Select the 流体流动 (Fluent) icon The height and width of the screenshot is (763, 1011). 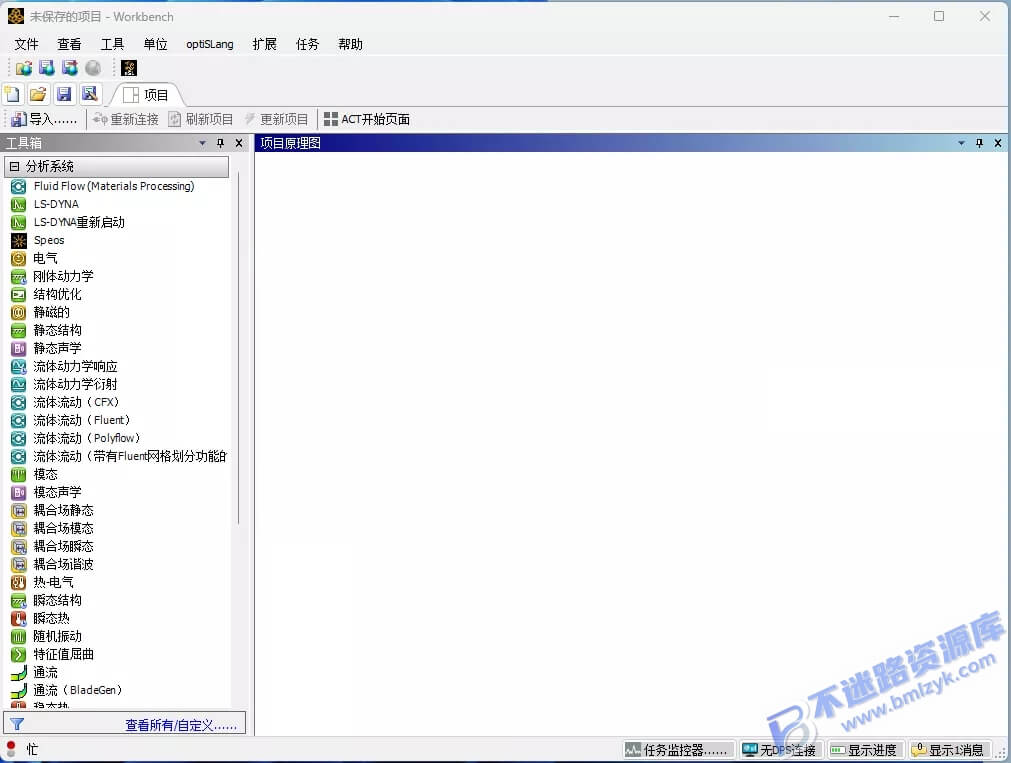click(19, 421)
